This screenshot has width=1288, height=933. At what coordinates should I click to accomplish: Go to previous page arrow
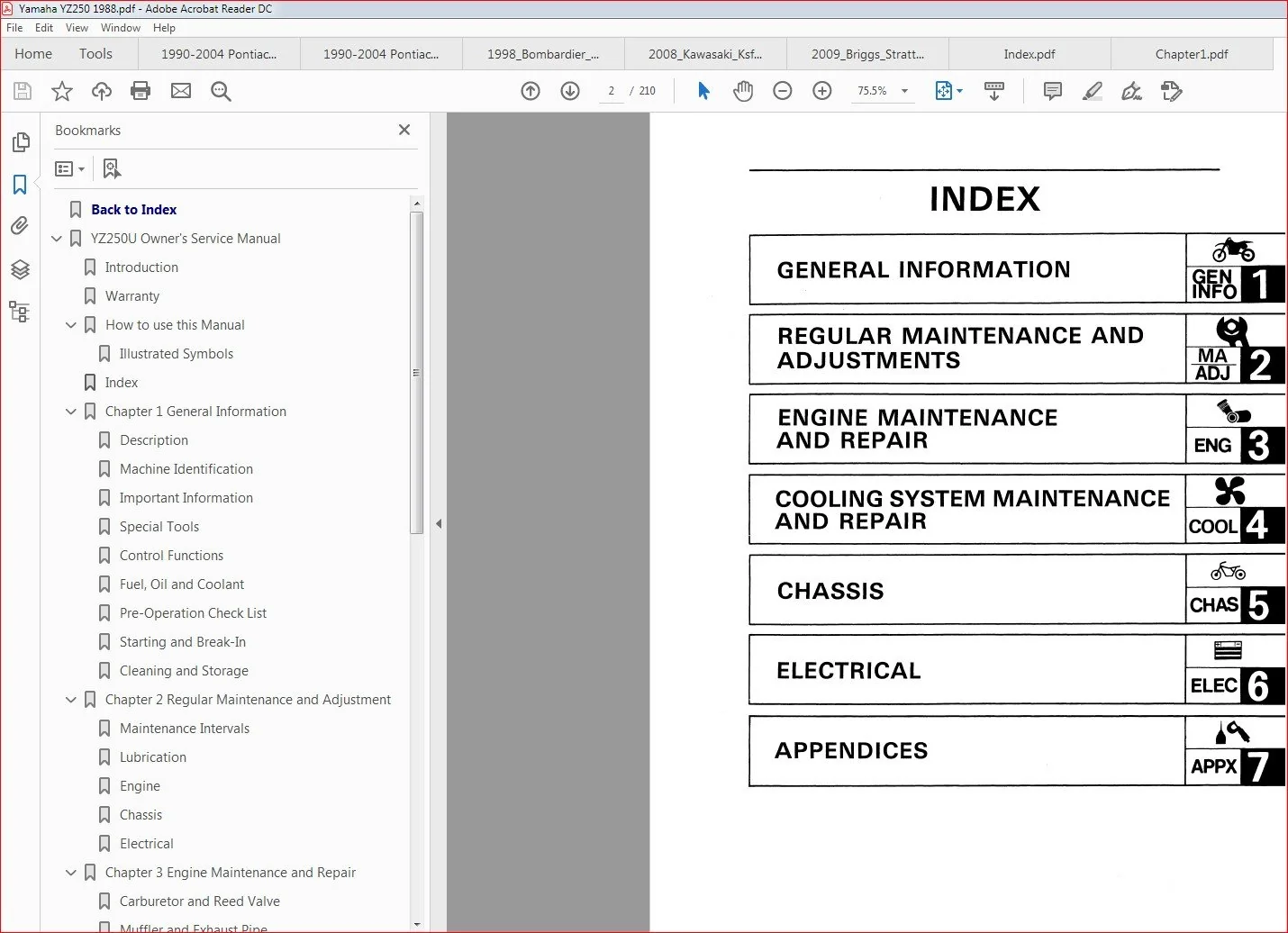pyautogui.click(x=531, y=91)
